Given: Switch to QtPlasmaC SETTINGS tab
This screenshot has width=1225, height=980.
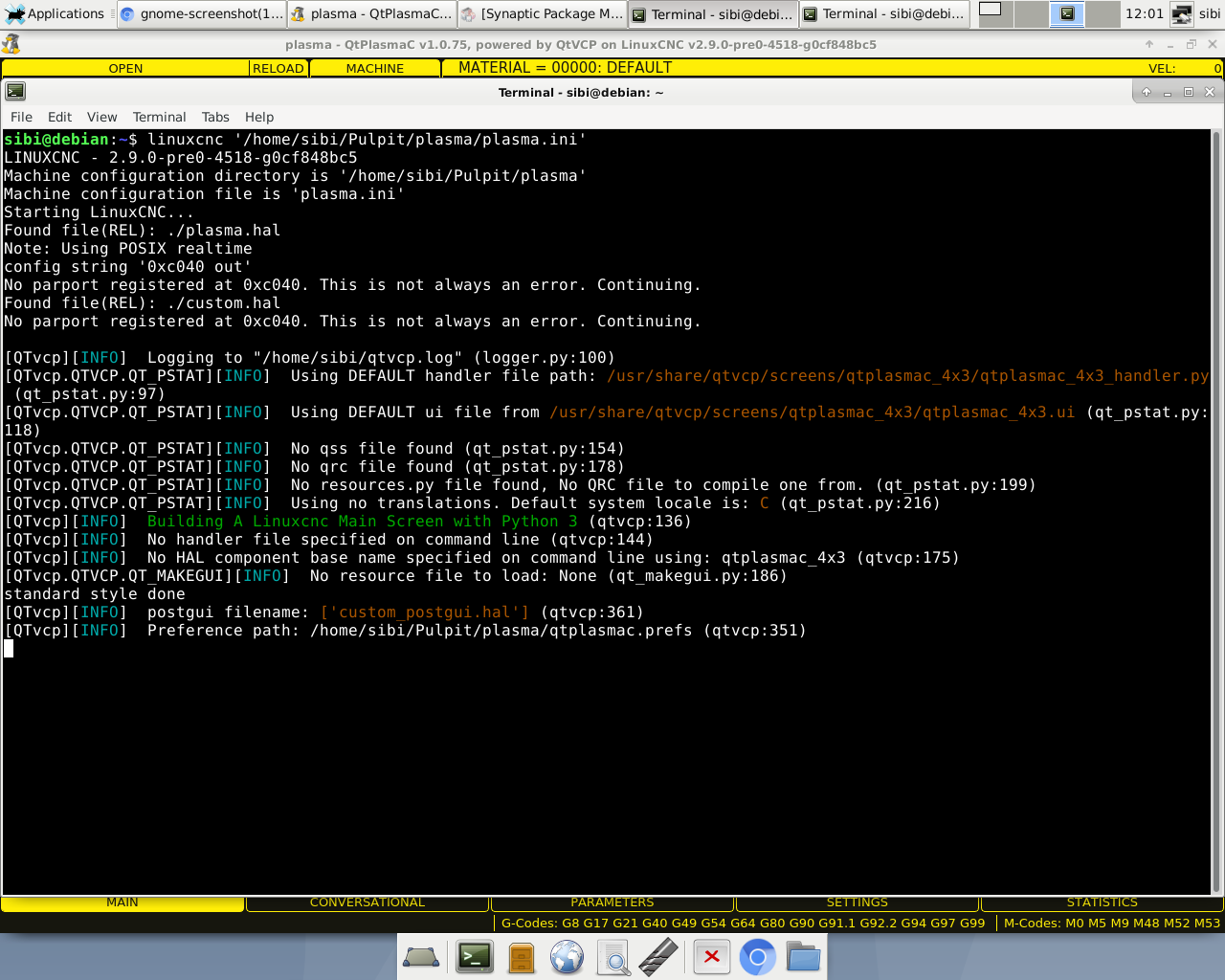Looking at the screenshot, I should coord(857,902).
